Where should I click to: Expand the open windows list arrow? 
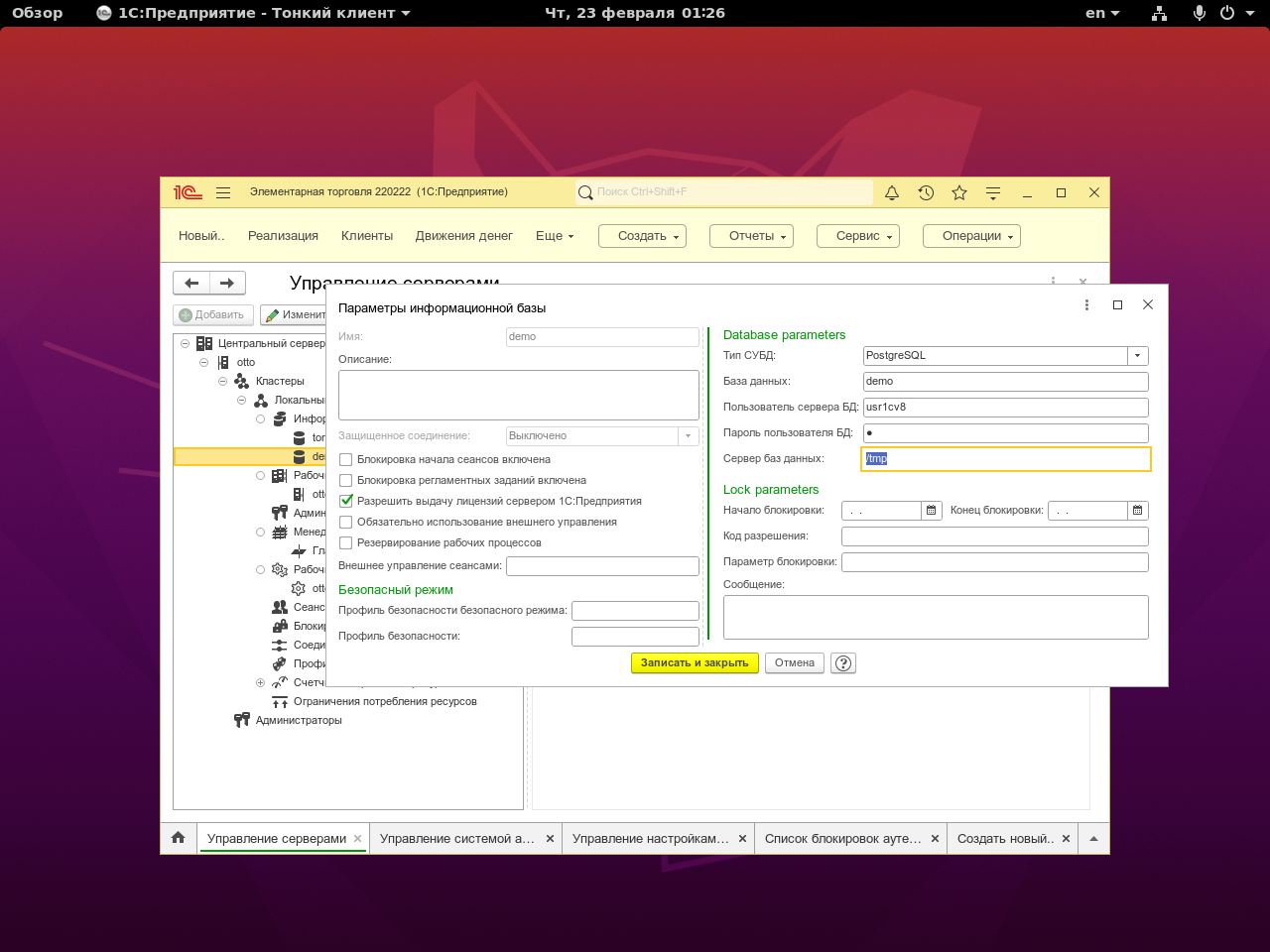[1093, 838]
